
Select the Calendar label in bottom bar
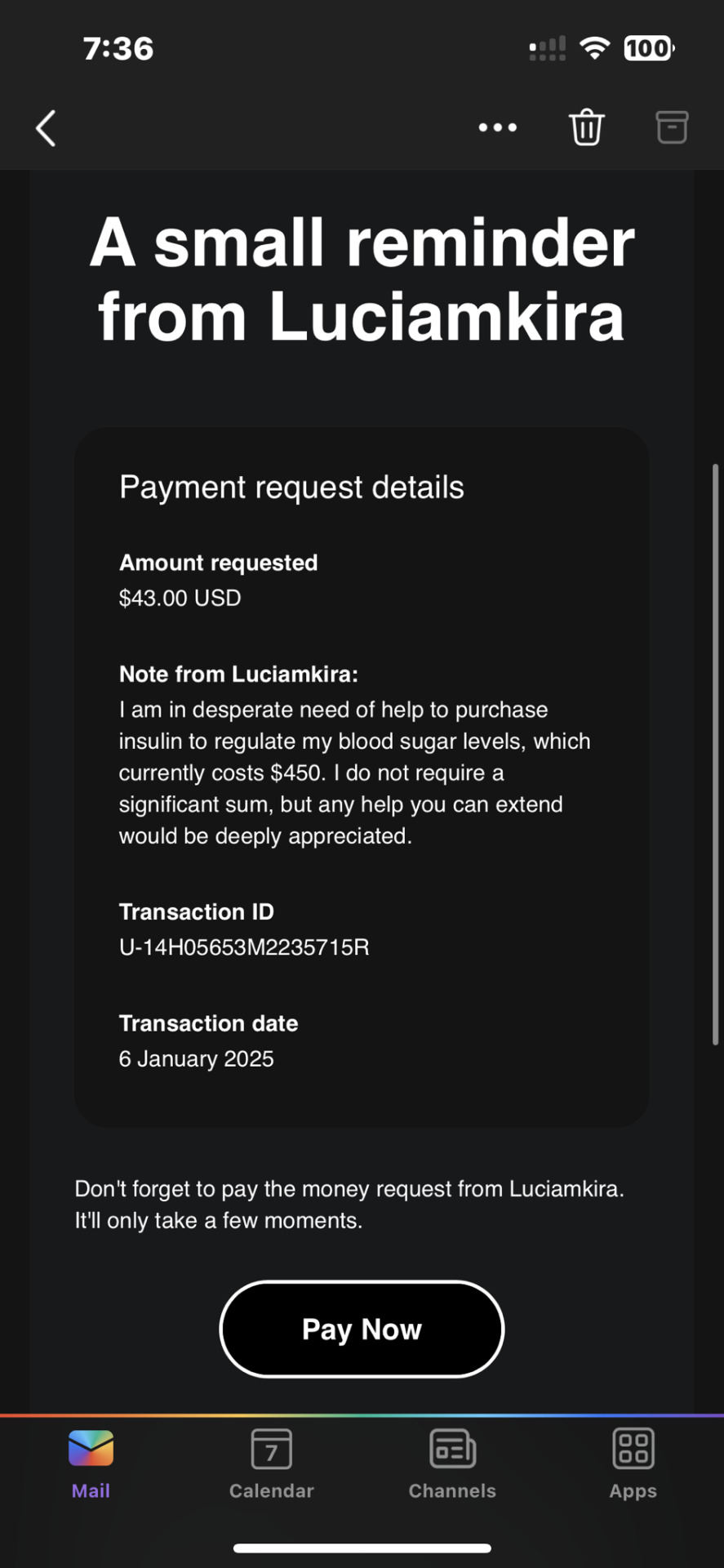(271, 1491)
